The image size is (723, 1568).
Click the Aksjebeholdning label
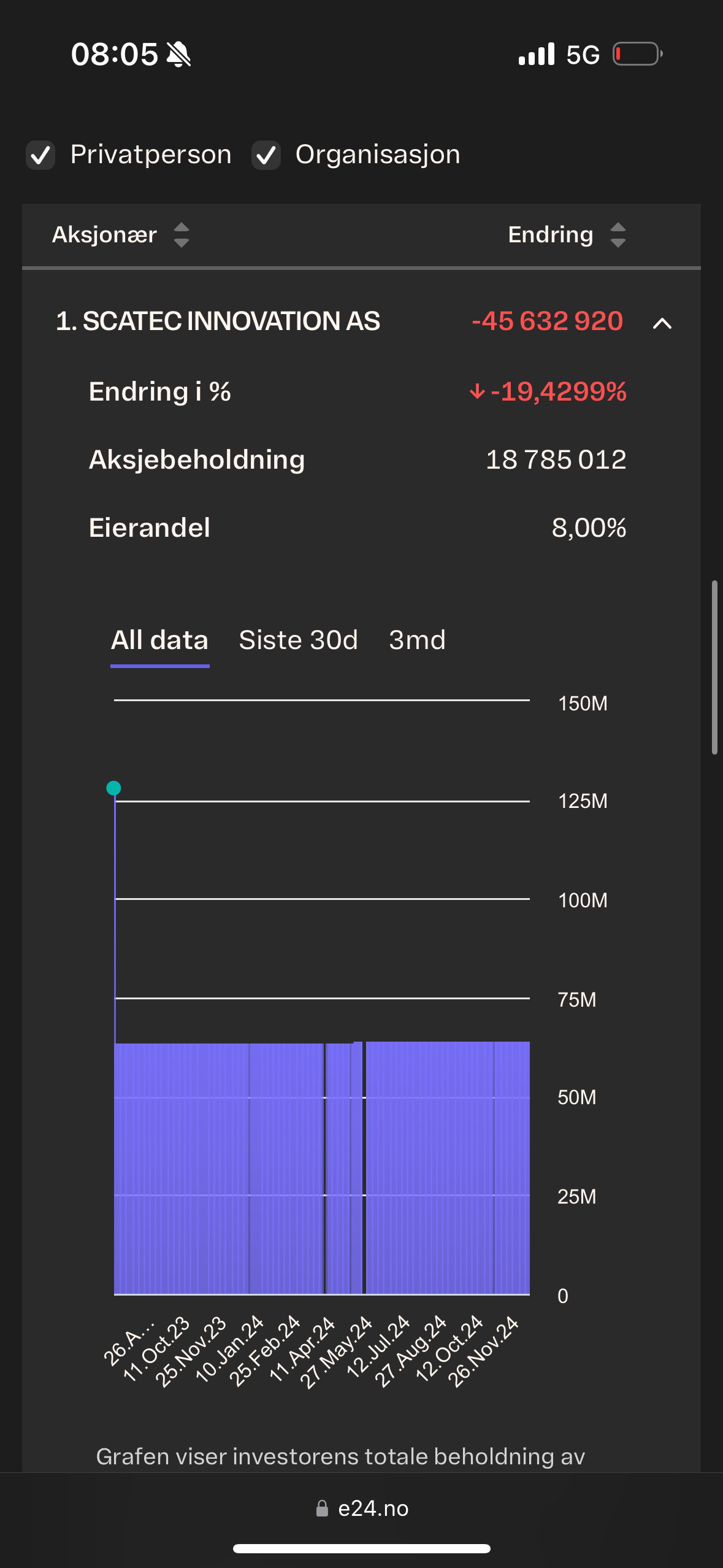[x=197, y=460]
